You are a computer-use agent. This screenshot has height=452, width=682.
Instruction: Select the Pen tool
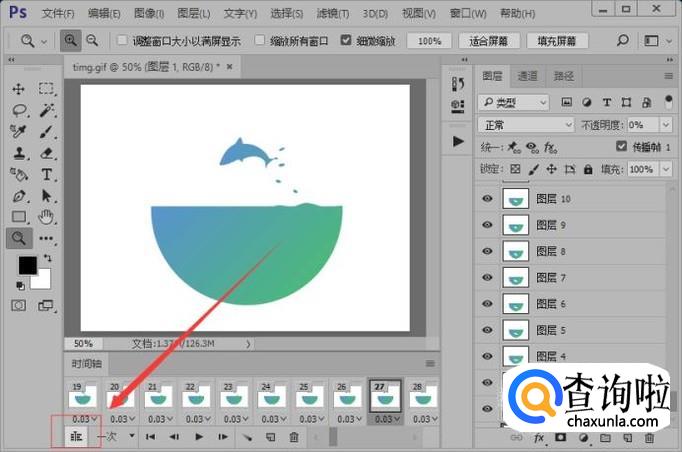tap(19, 195)
